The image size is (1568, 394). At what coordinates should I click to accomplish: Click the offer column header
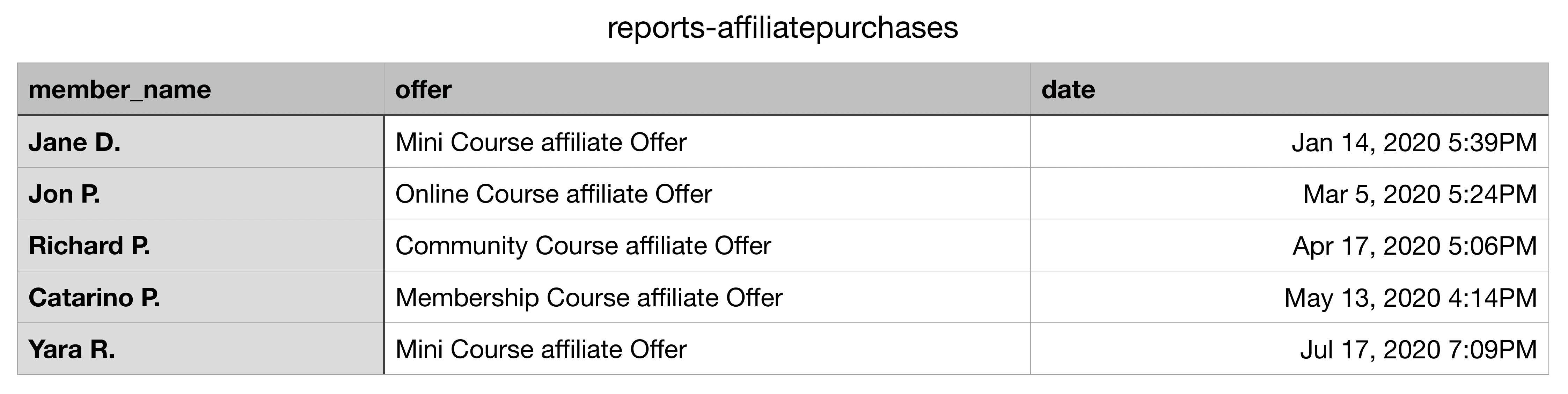[707, 89]
